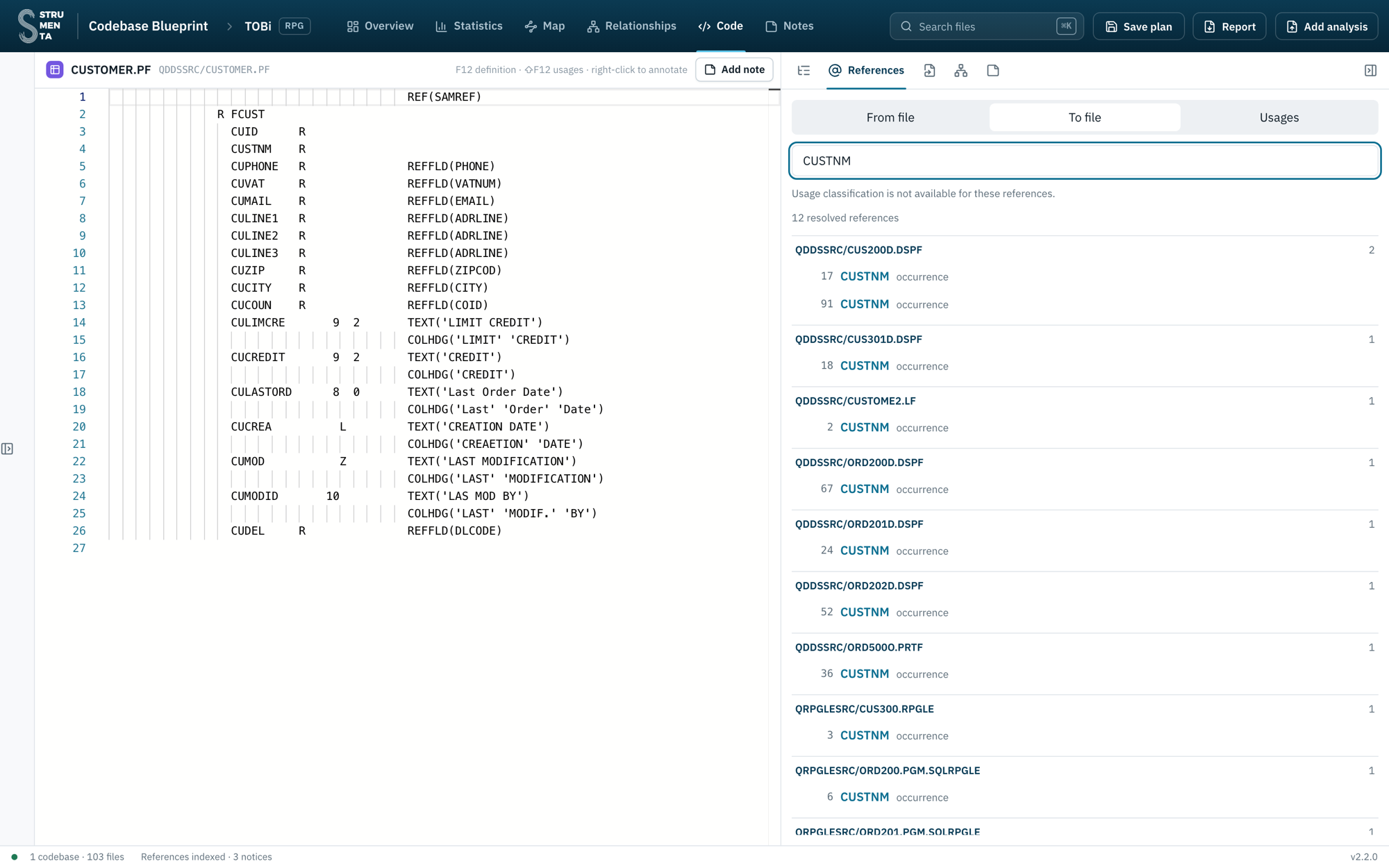This screenshot has width=1389, height=868.
Task: Open the Overview tab
Action: pyautogui.click(x=380, y=26)
